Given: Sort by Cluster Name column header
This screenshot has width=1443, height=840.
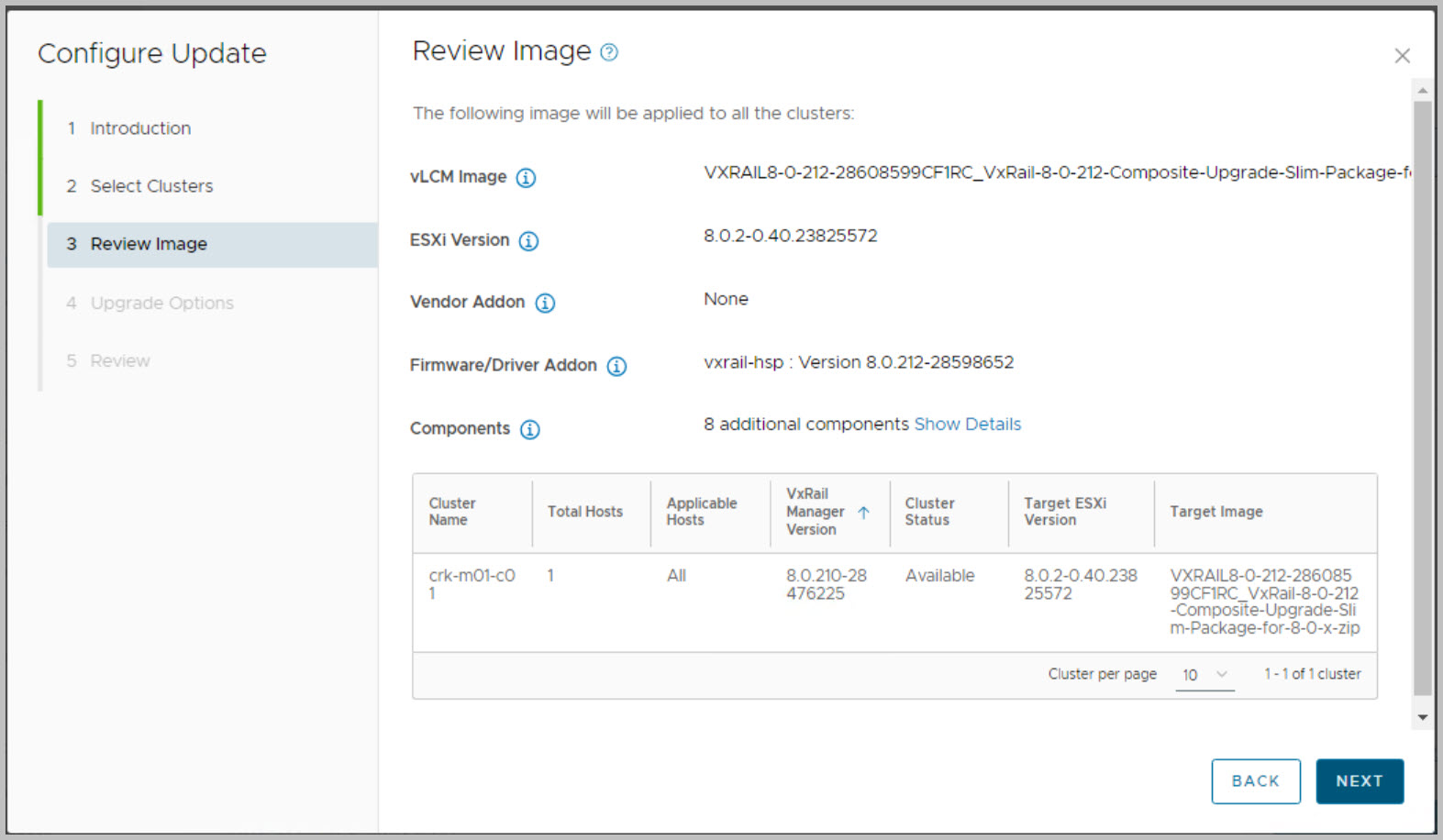Looking at the screenshot, I should tap(452, 512).
